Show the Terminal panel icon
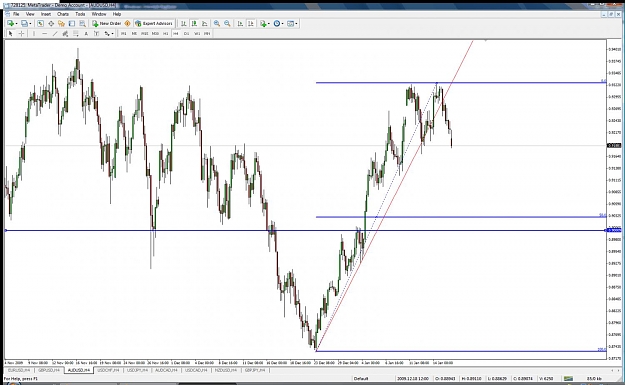 tap(72, 24)
